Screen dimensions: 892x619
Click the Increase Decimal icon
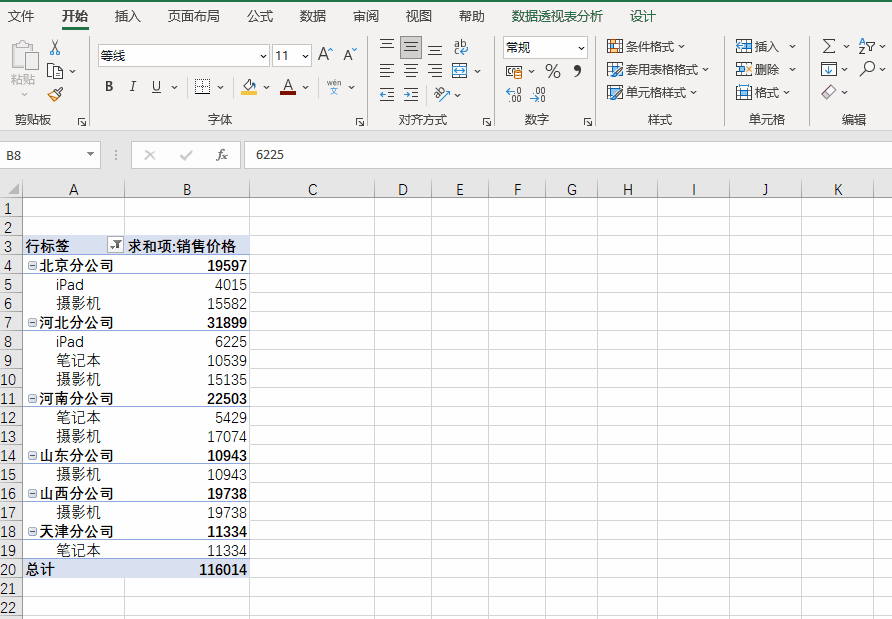coord(514,95)
